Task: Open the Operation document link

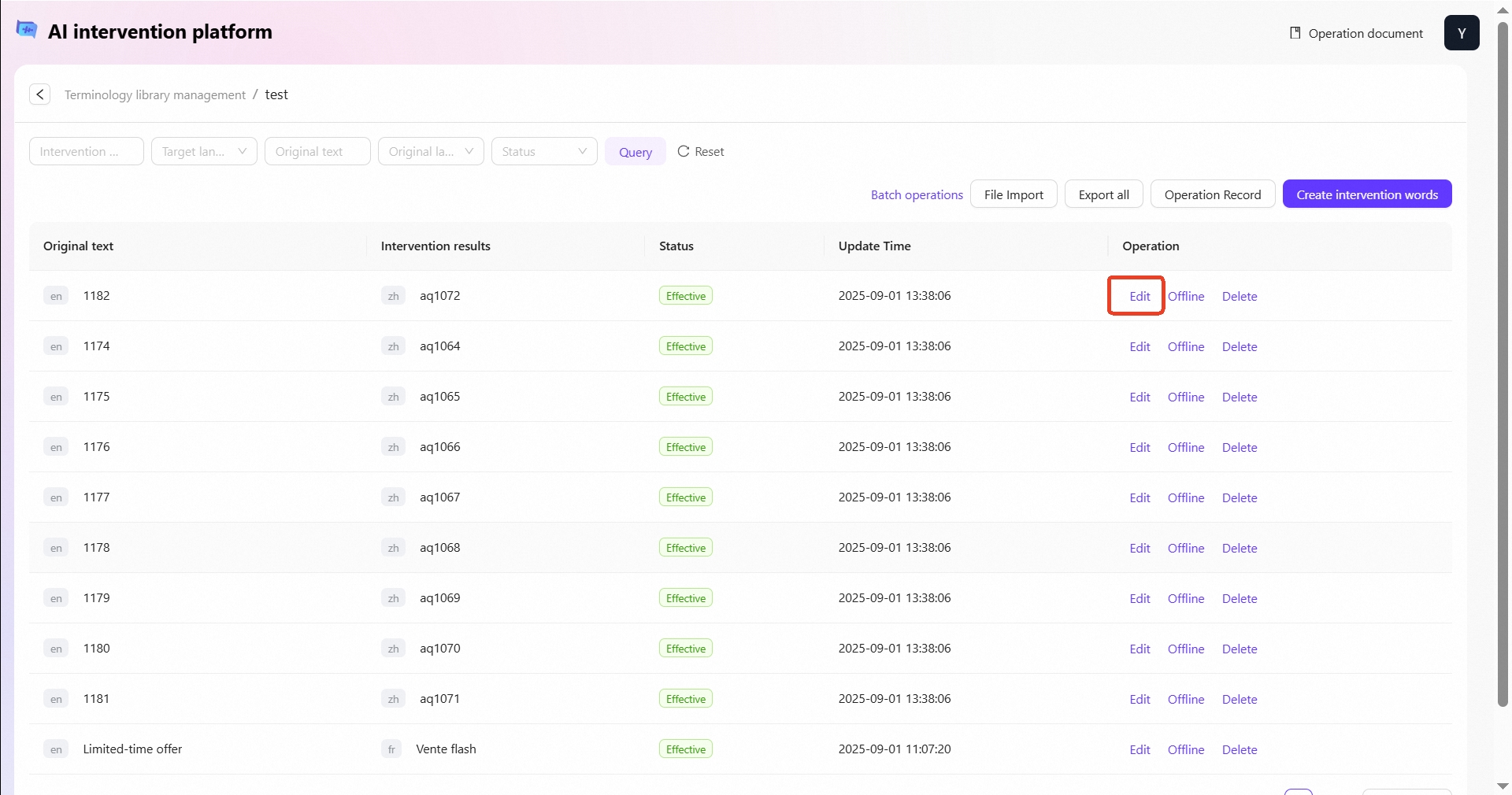Action: tap(1356, 33)
